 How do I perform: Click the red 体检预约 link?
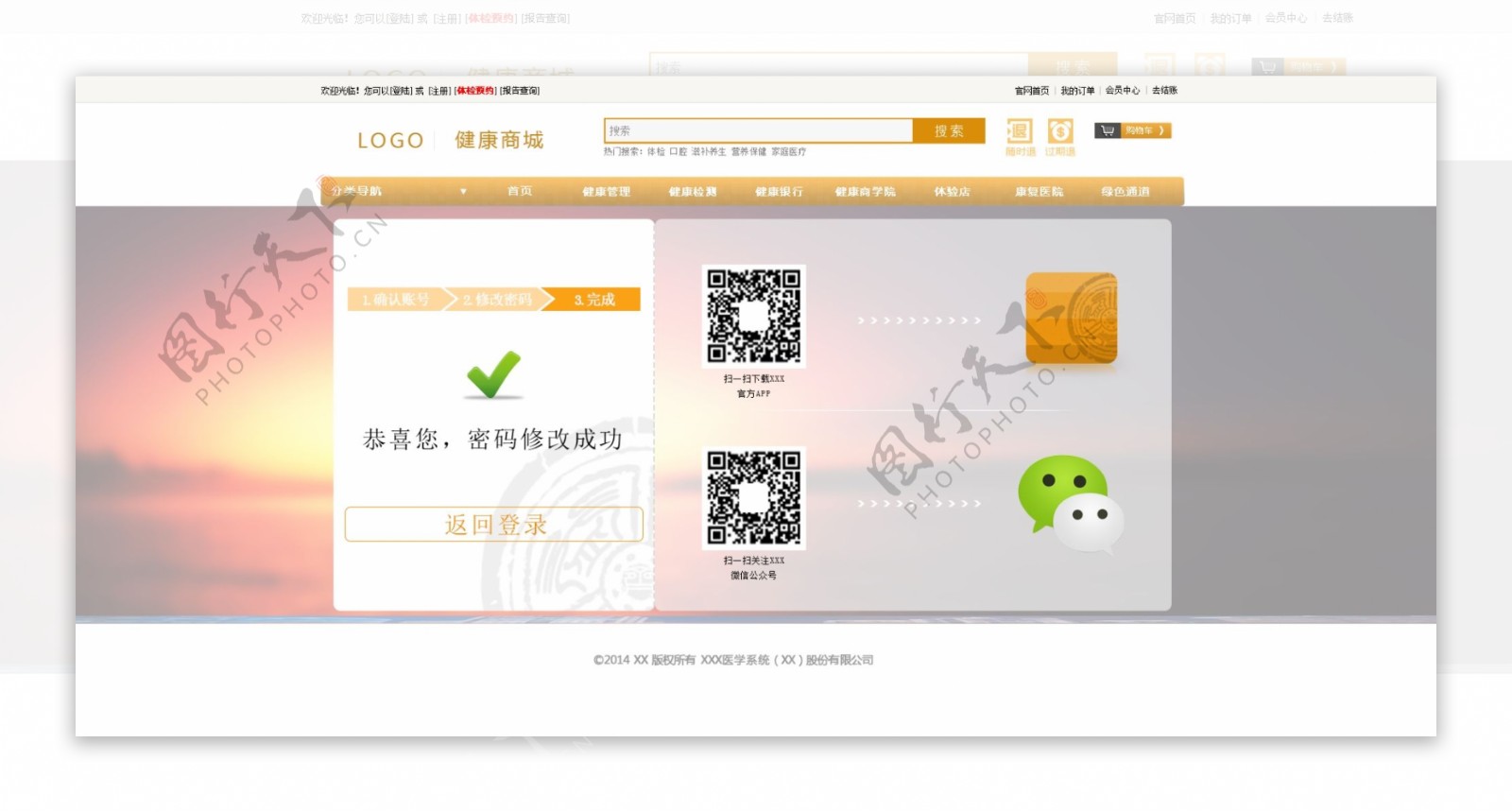[x=475, y=91]
